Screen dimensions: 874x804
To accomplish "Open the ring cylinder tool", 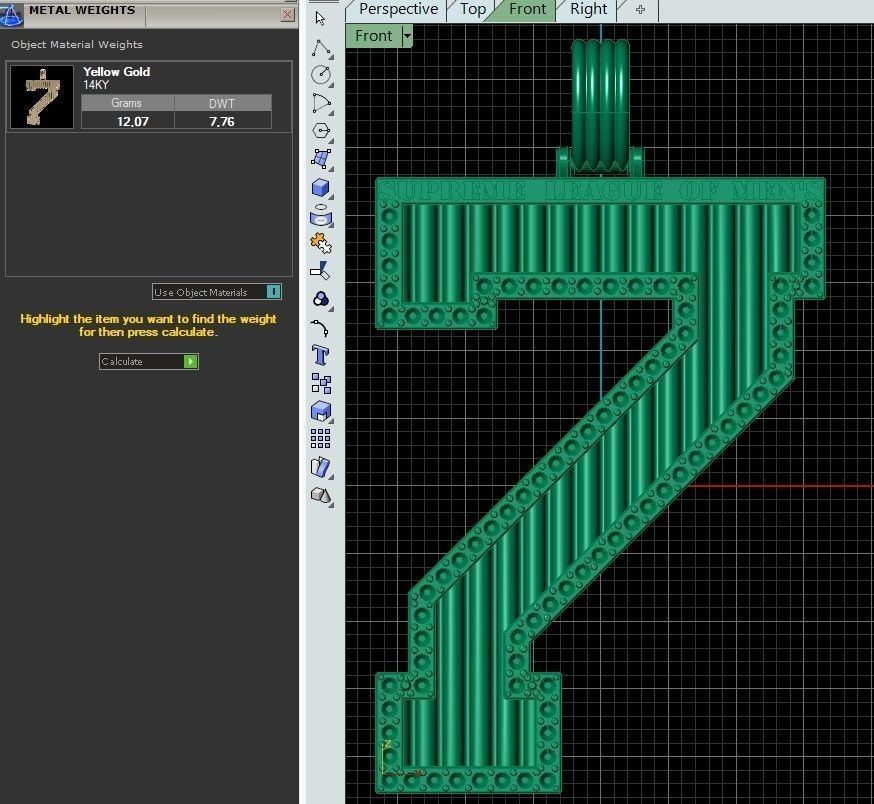I will 321,215.
